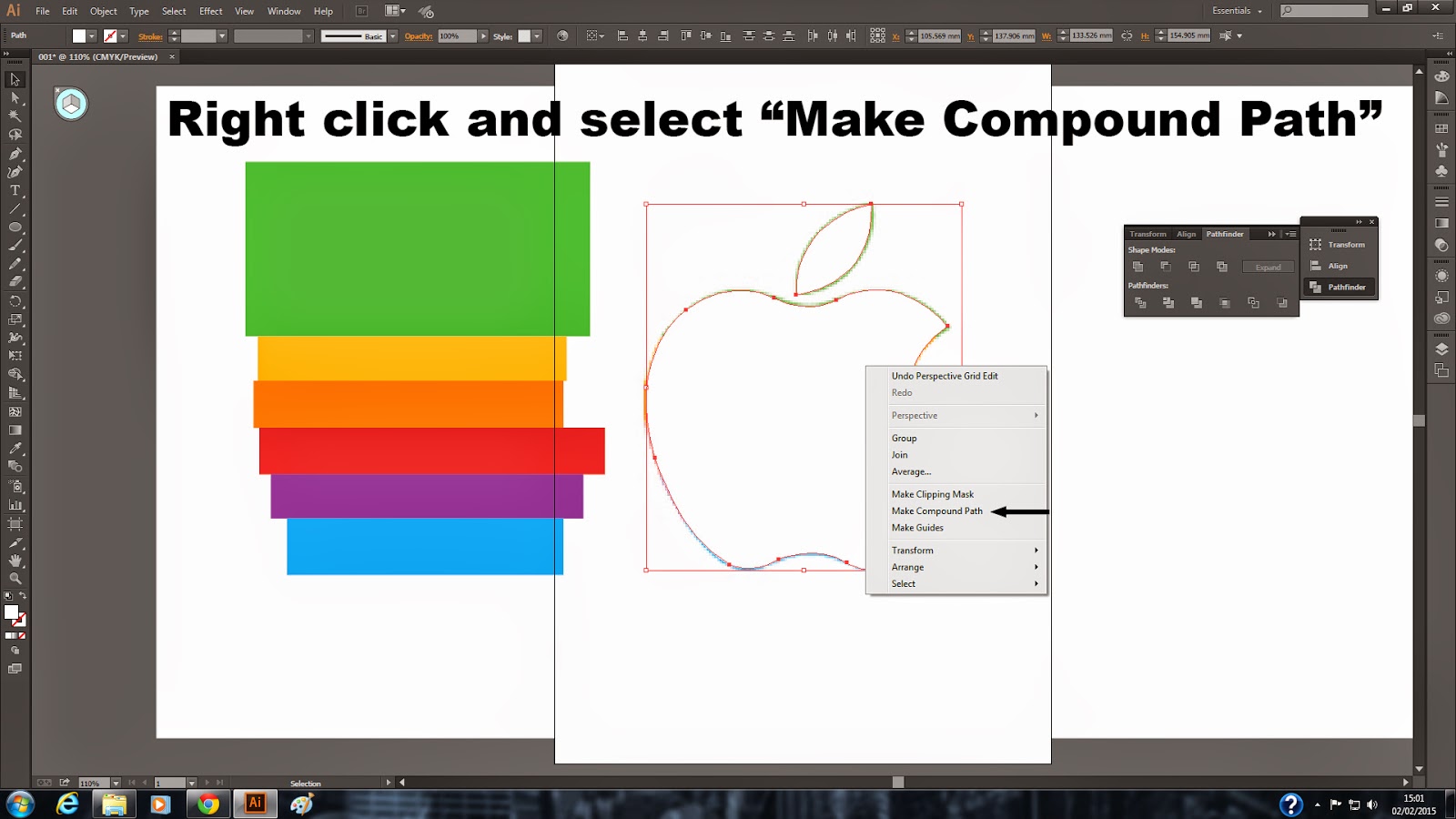Open the stroke weight dropdown

point(222,36)
